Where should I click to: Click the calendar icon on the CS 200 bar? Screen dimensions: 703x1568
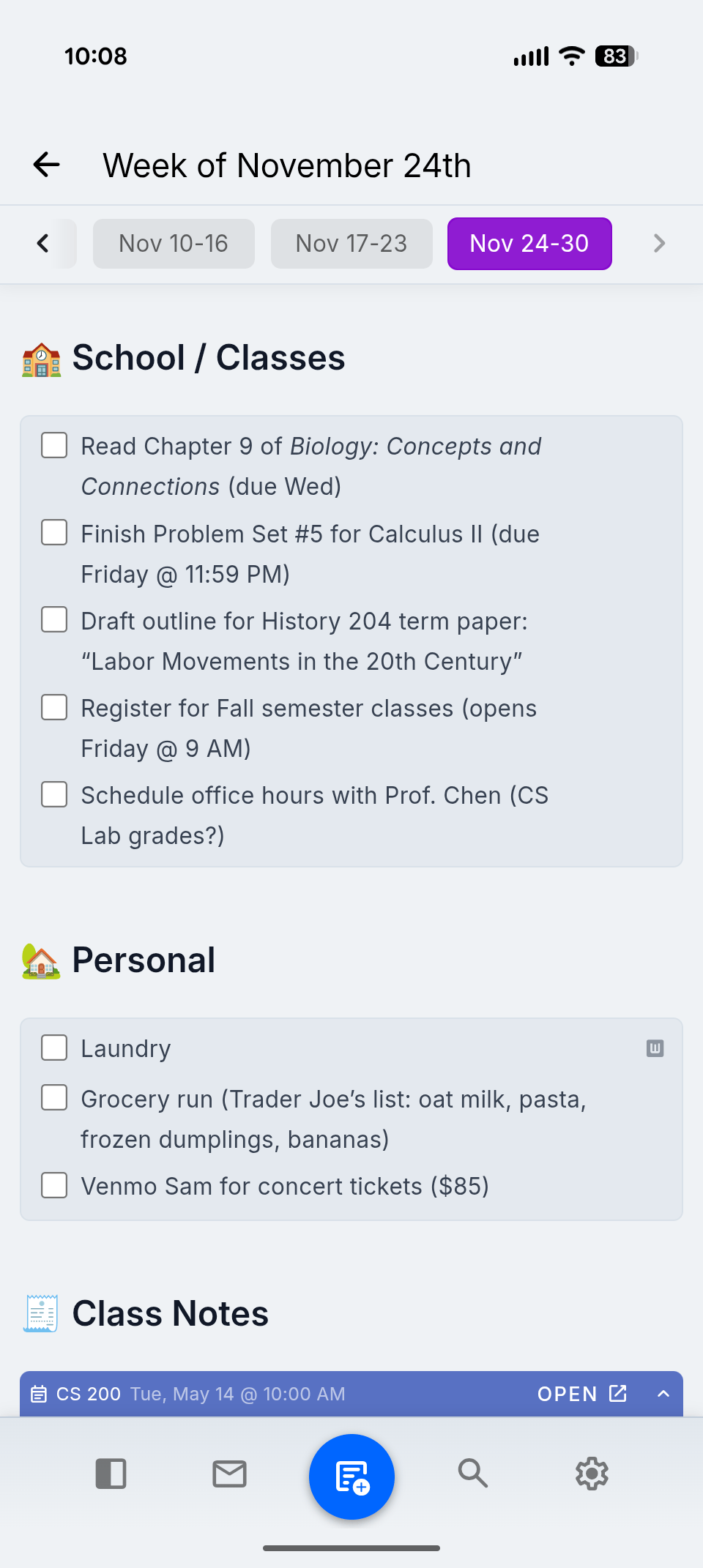[x=40, y=1394]
